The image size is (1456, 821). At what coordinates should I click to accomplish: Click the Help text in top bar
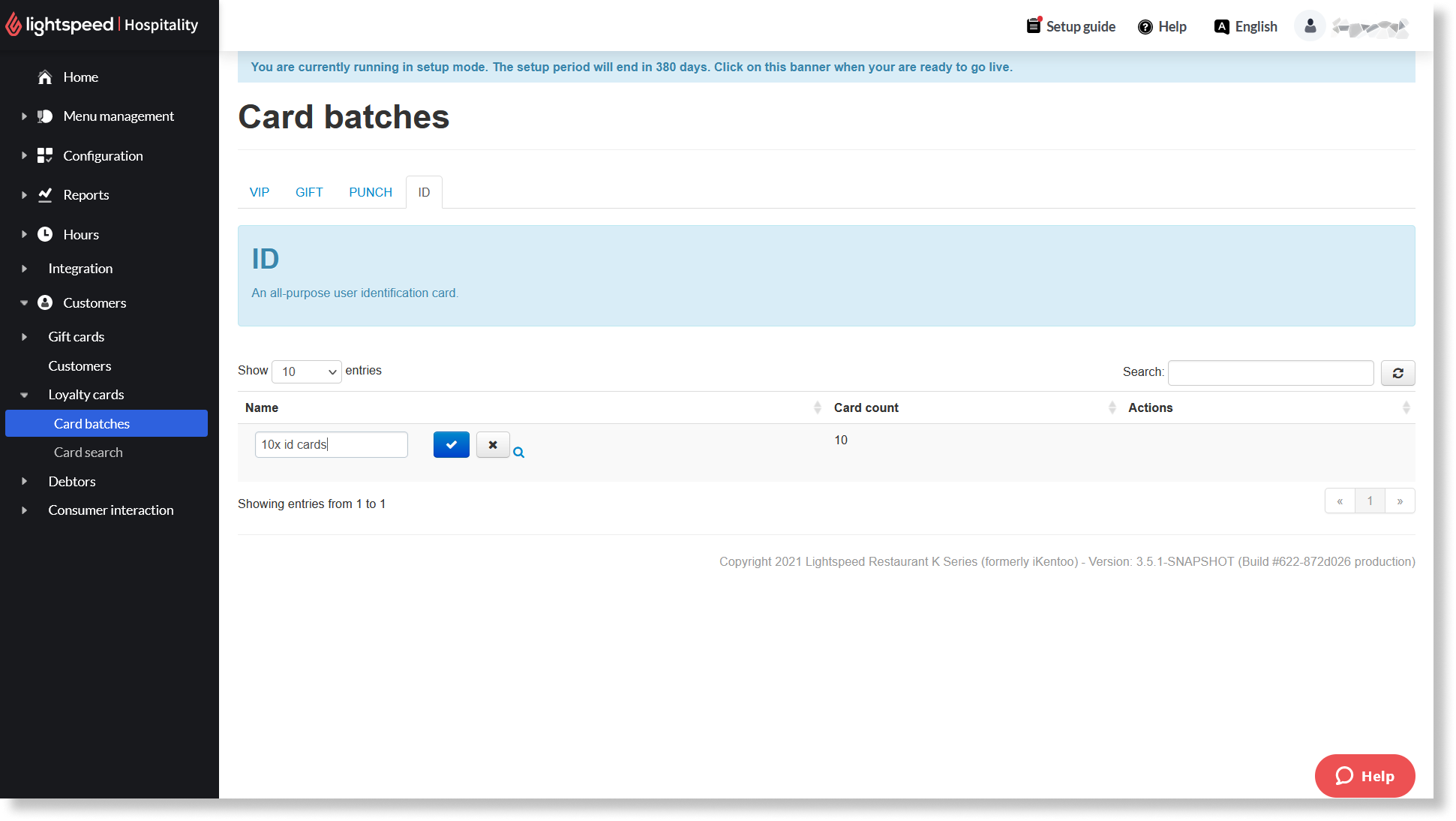[1172, 27]
